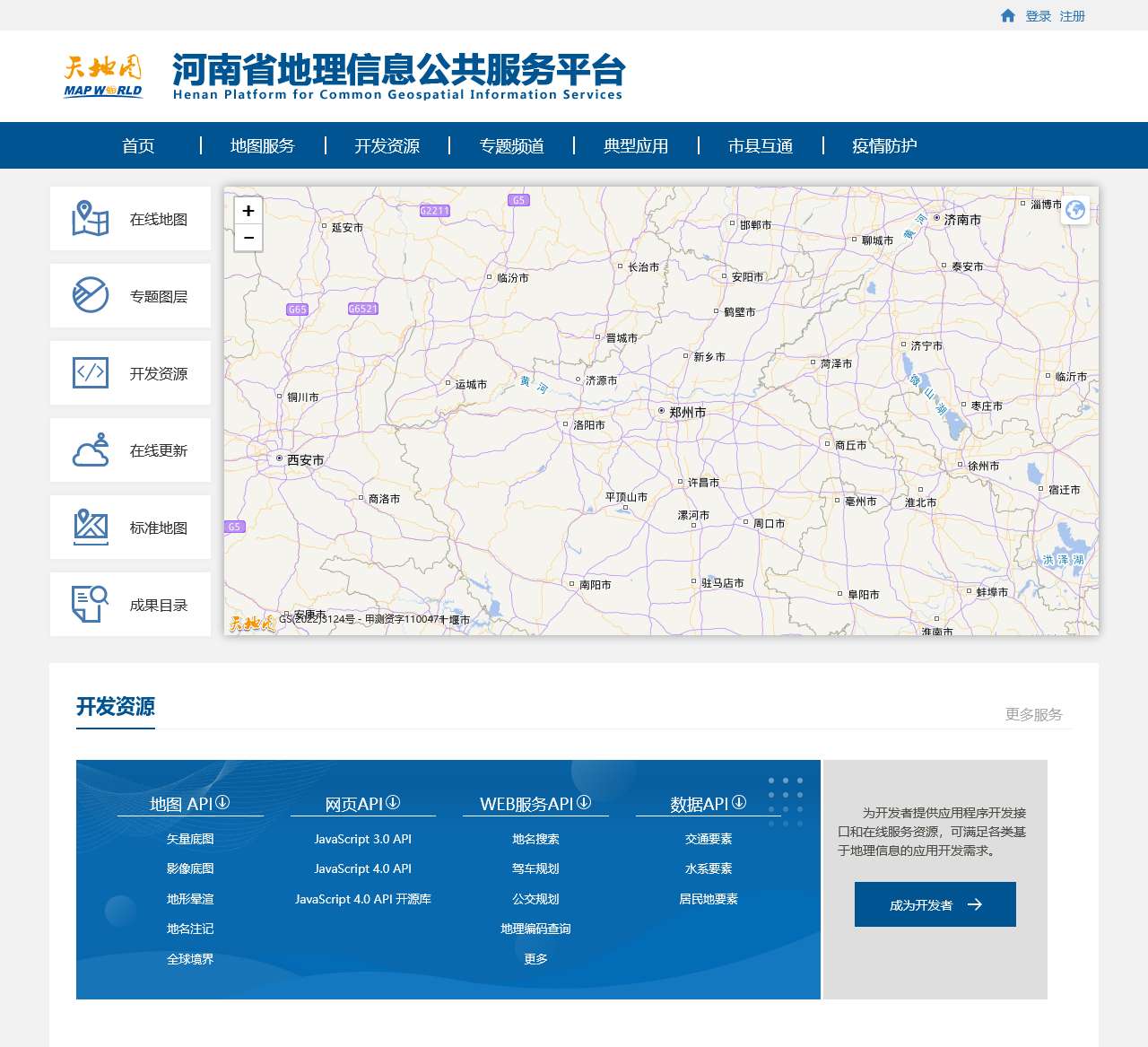This screenshot has height=1047, width=1148.
Task: Open 疫情防护 in the navigation bar
Action: tap(884, 145)
